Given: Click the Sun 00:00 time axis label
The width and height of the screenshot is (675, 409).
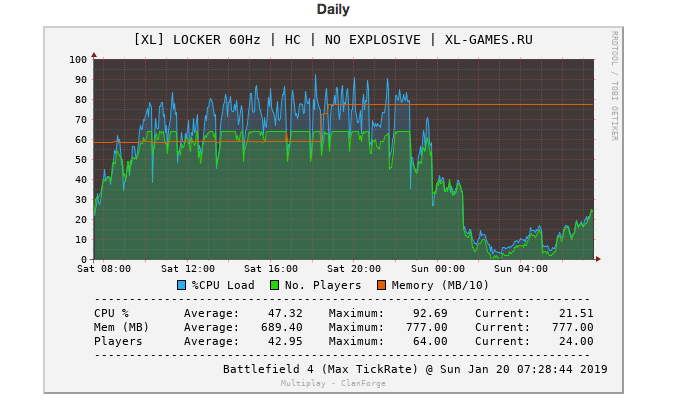Looking at the screenshot, I should click(437, 269).
